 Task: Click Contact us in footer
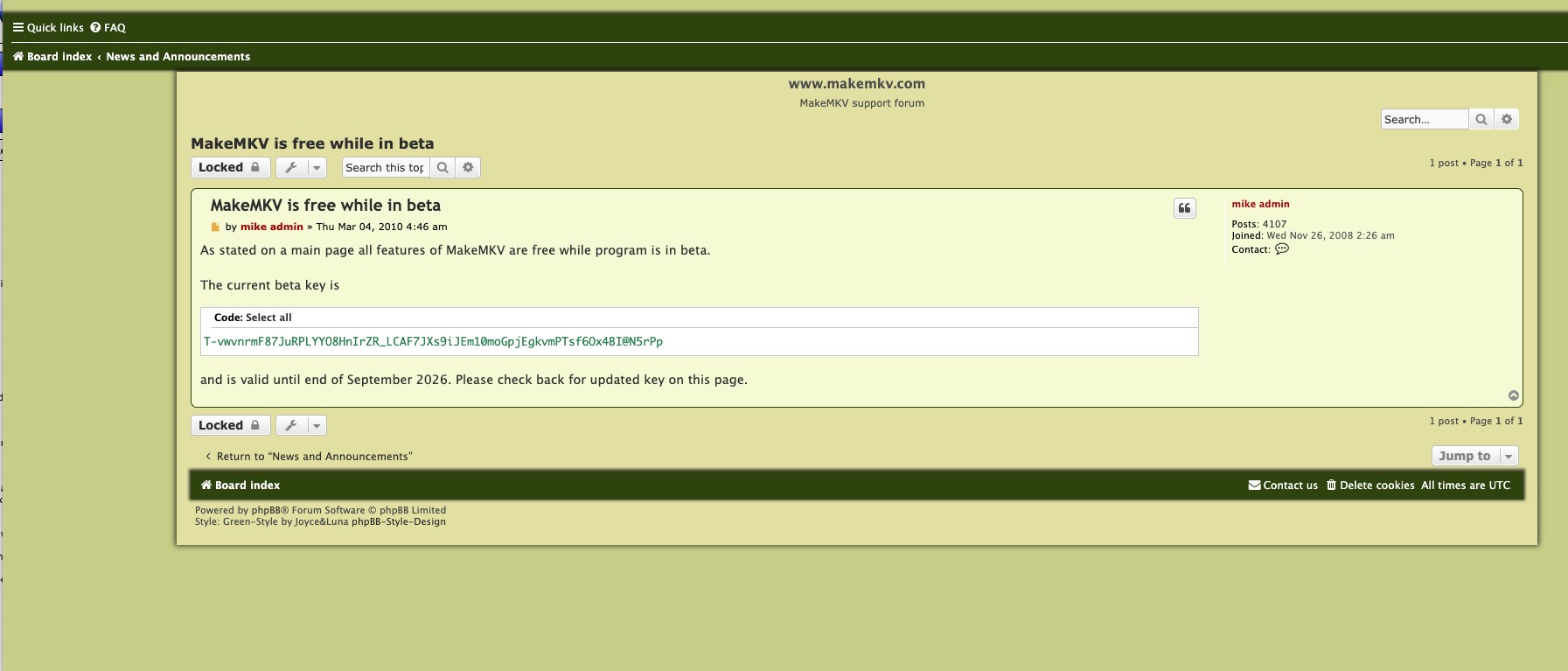1283,486
